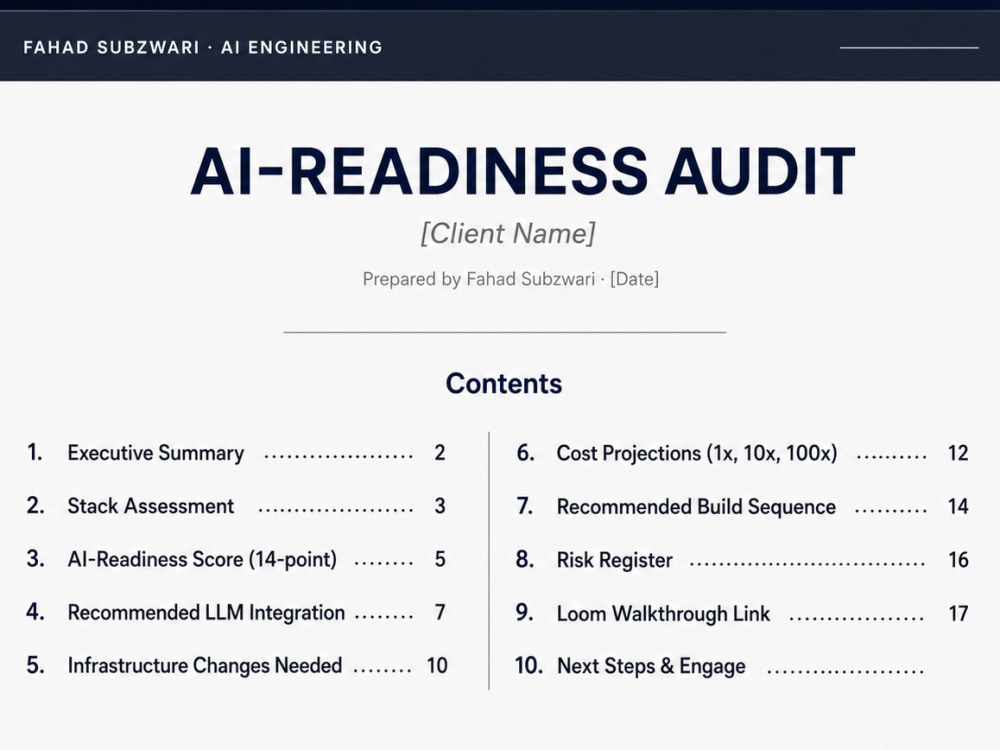Click page number 16 for Risk Register

click(958, 560)
